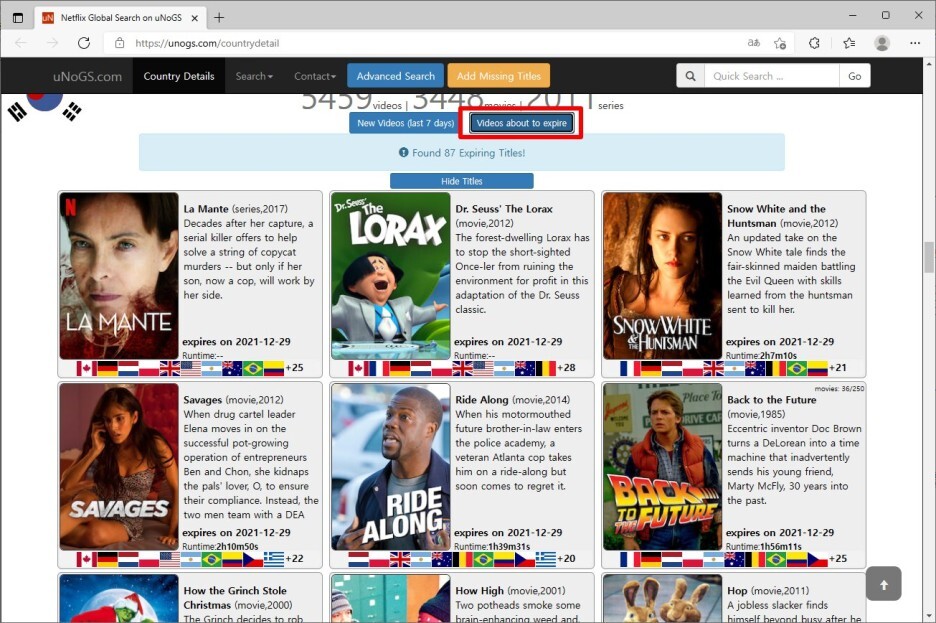
Task: Click the South Korea flag image
Action: tap(45, 107)
